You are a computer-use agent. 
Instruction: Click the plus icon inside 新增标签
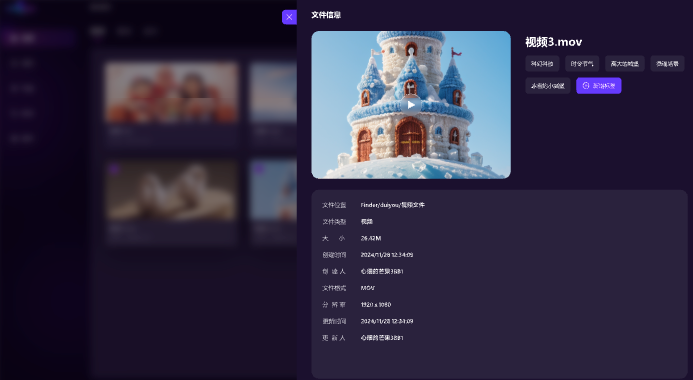pyautogui.click(x=586, y=86)
